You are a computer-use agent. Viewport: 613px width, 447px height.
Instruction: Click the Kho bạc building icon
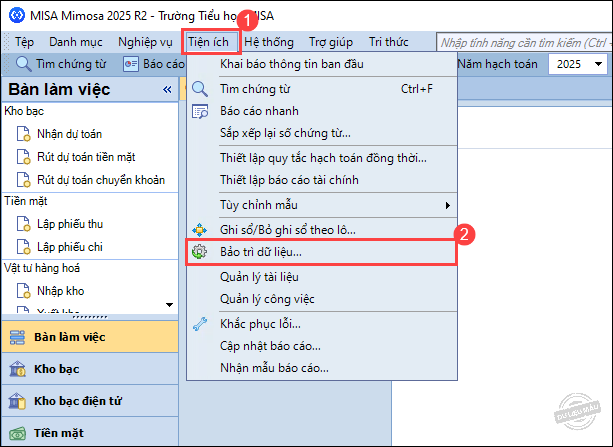[x=17, y=369]
